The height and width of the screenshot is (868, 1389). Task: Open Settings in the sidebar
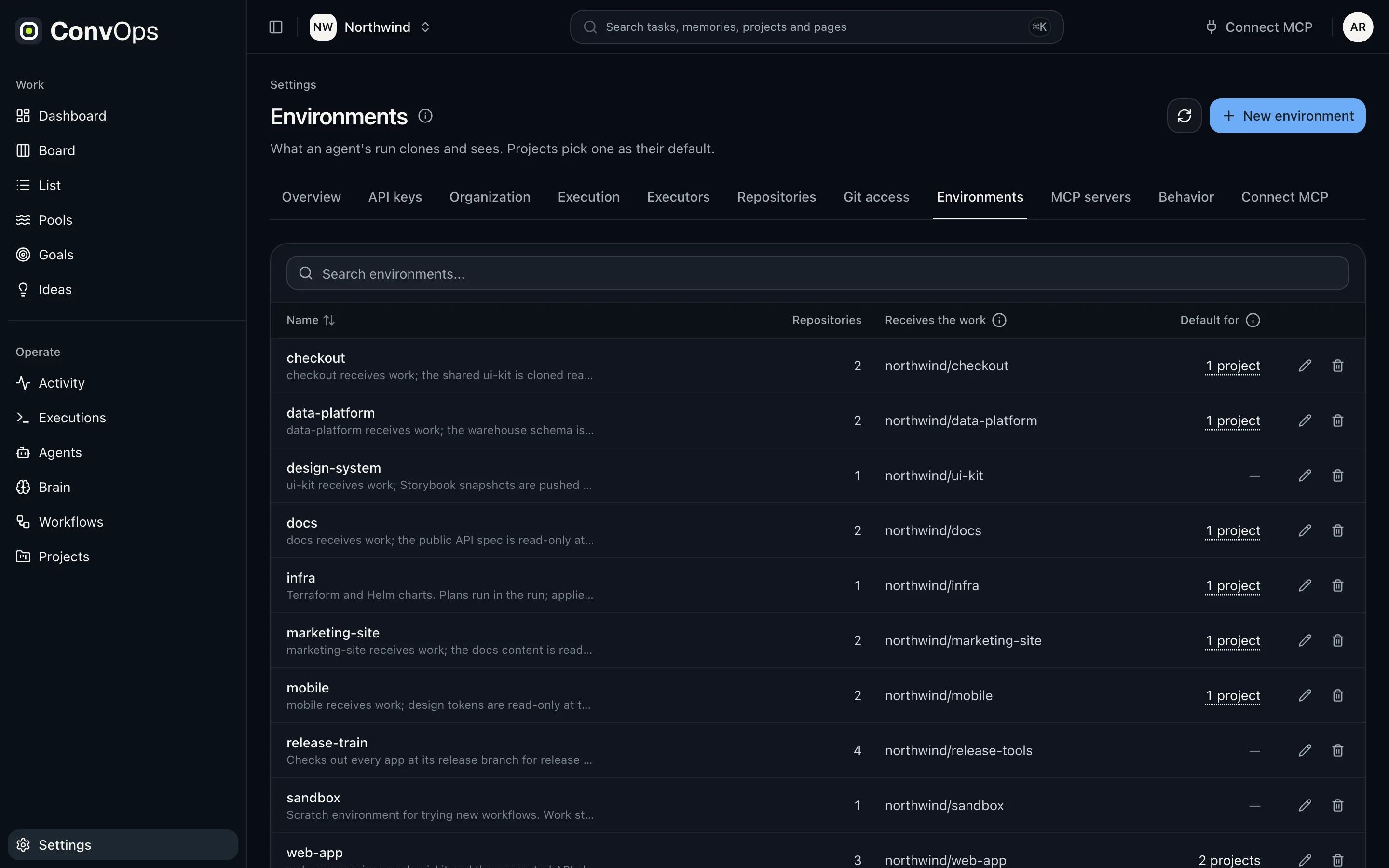click(x=123, y=844)
